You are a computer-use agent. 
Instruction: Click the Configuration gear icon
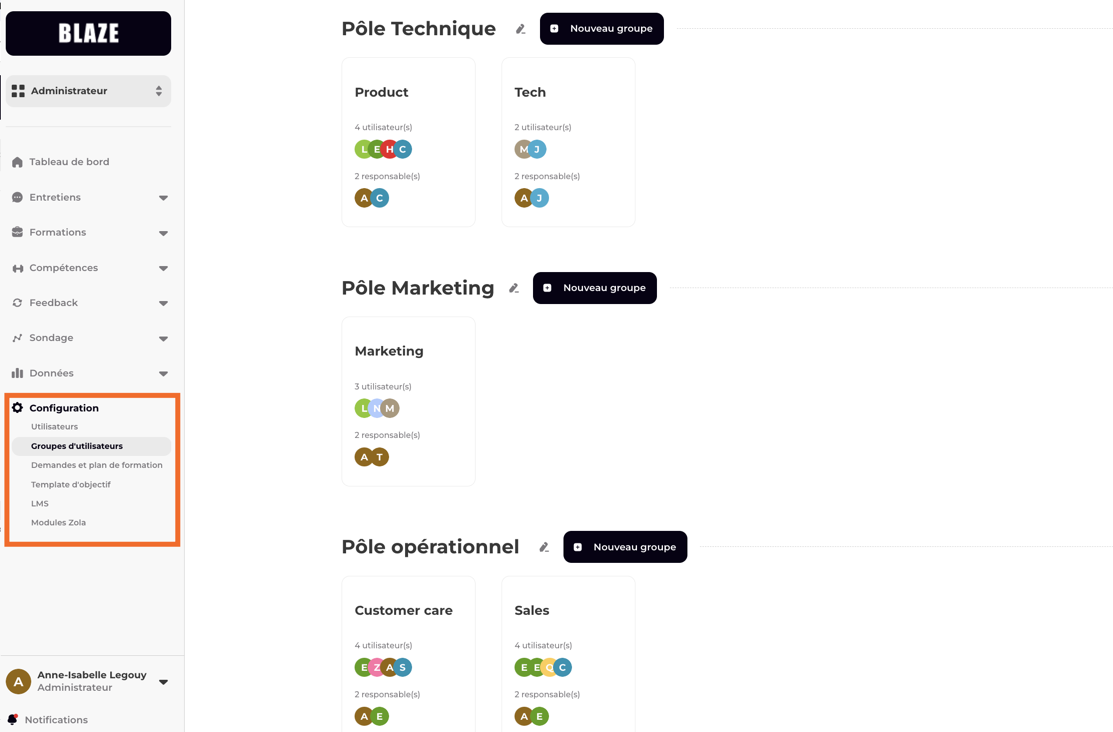[x=17, y=408]
